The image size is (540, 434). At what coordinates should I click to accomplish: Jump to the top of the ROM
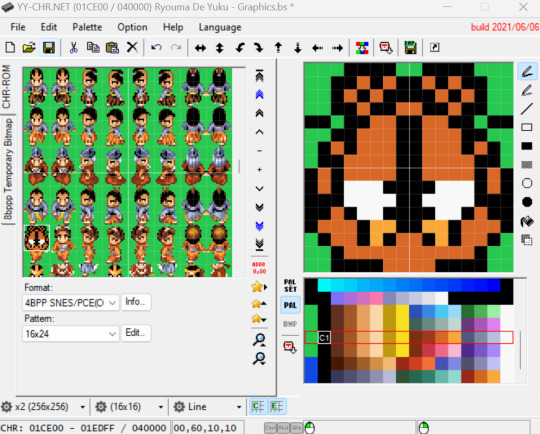click(x=259, y=76)
